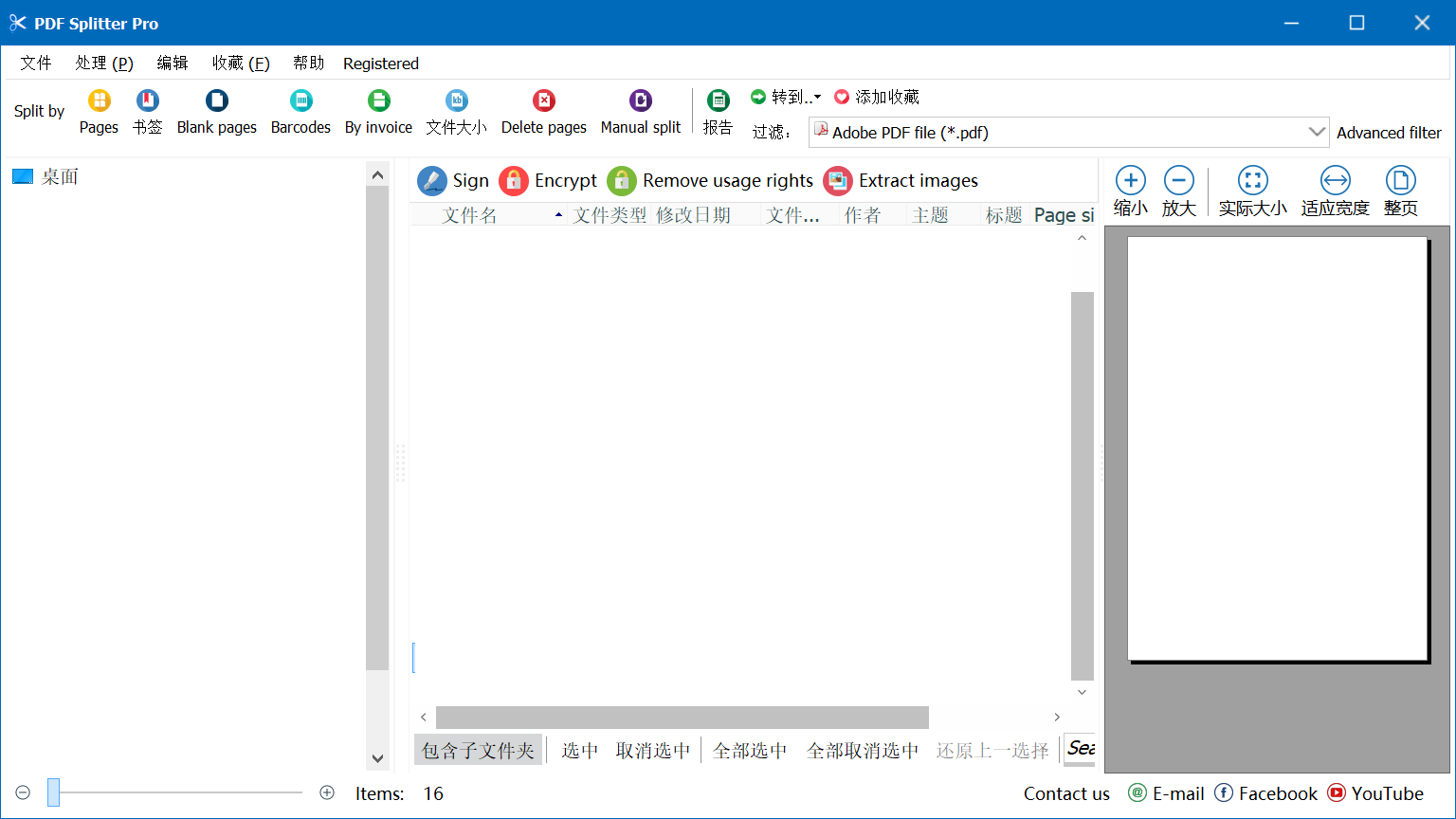Open the 帮助 menu
This screenshot has width=1456, height=819.
tap(309, 63)
